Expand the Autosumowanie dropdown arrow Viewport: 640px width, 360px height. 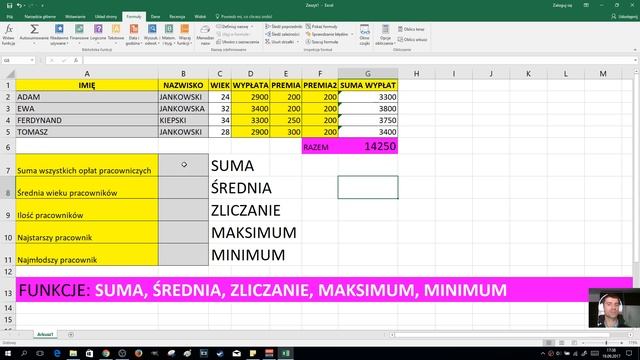(34, 43)
